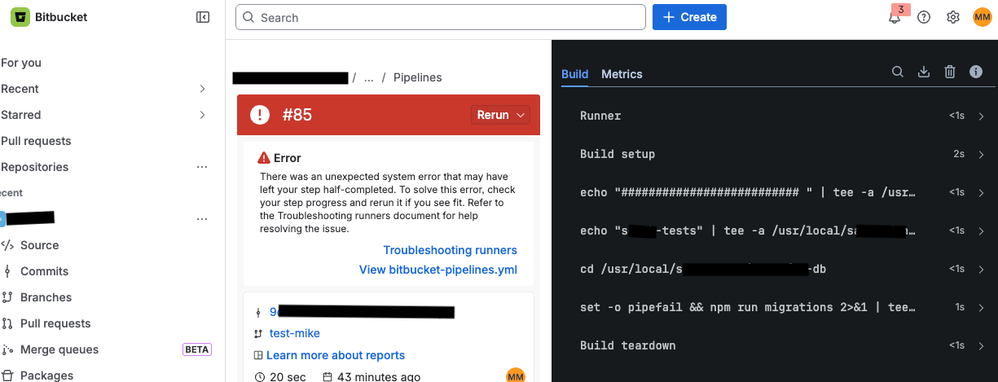This screenshot has height=382, width=998.
Task: Collapse the sidebar with the panel icon
Action: point(202,17)
